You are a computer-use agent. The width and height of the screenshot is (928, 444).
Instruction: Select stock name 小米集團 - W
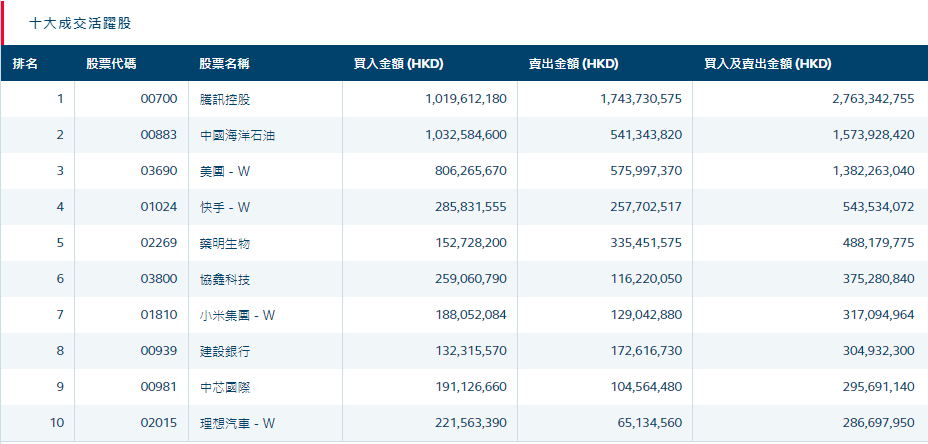(237, 315)
